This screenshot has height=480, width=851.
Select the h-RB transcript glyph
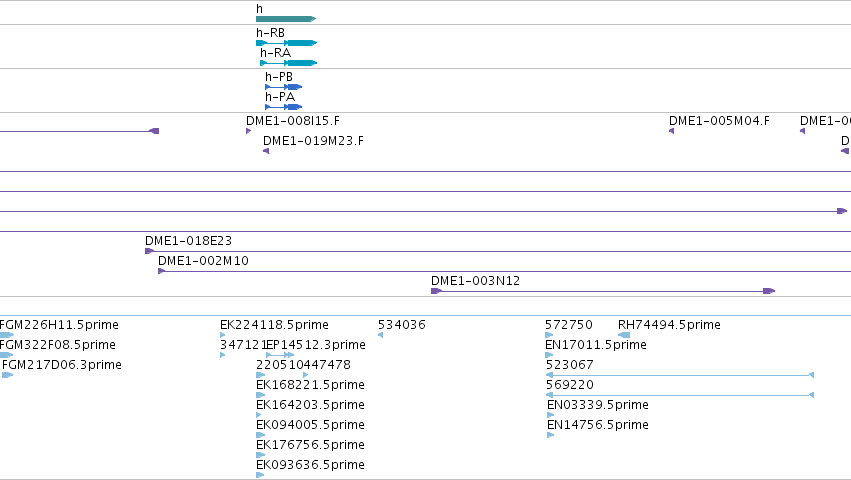point(287,43)
